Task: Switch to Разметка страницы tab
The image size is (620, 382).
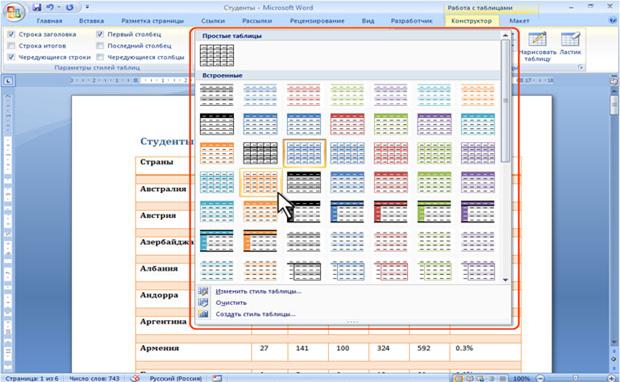Action: point(152,21)
